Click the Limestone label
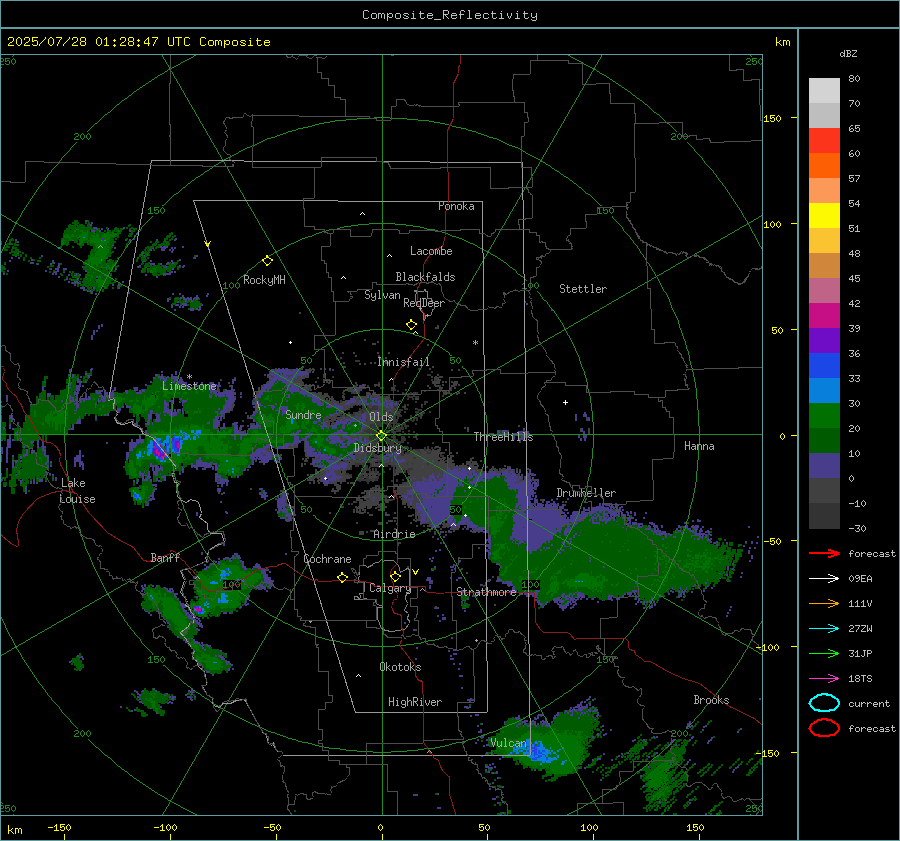 tap(189, 386)
